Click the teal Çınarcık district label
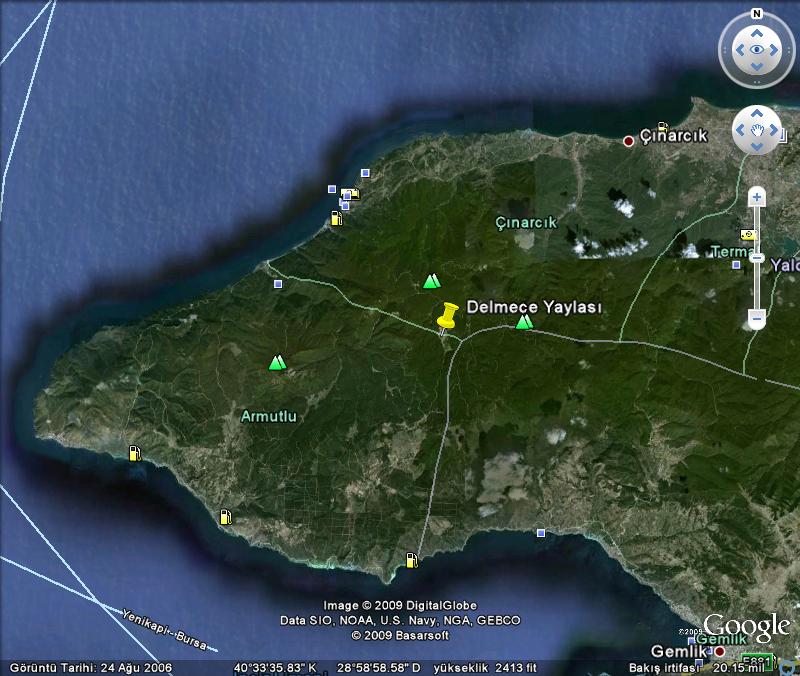This screenshot has height=676, width=800. pyautogui.click(x=526, y=223)
